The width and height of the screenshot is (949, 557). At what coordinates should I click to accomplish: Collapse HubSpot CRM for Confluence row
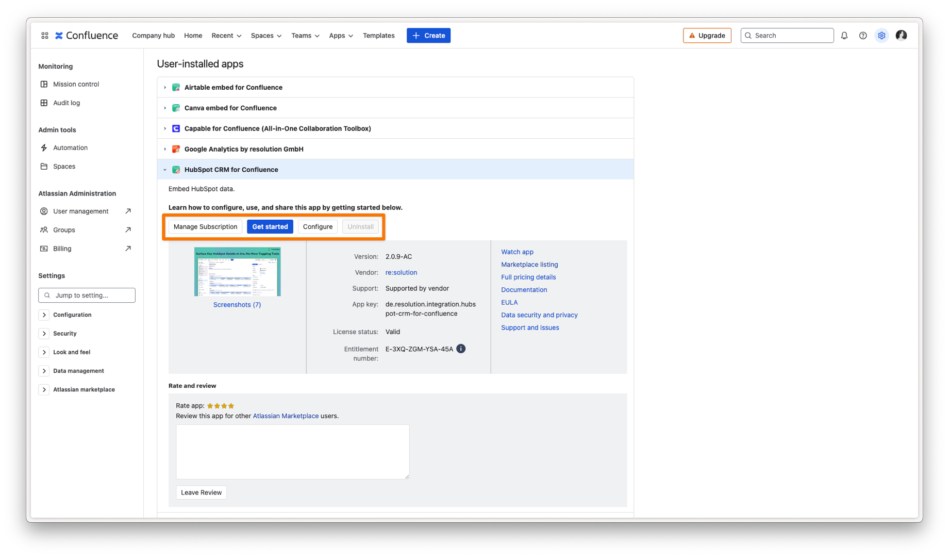[x=165, y=170]
